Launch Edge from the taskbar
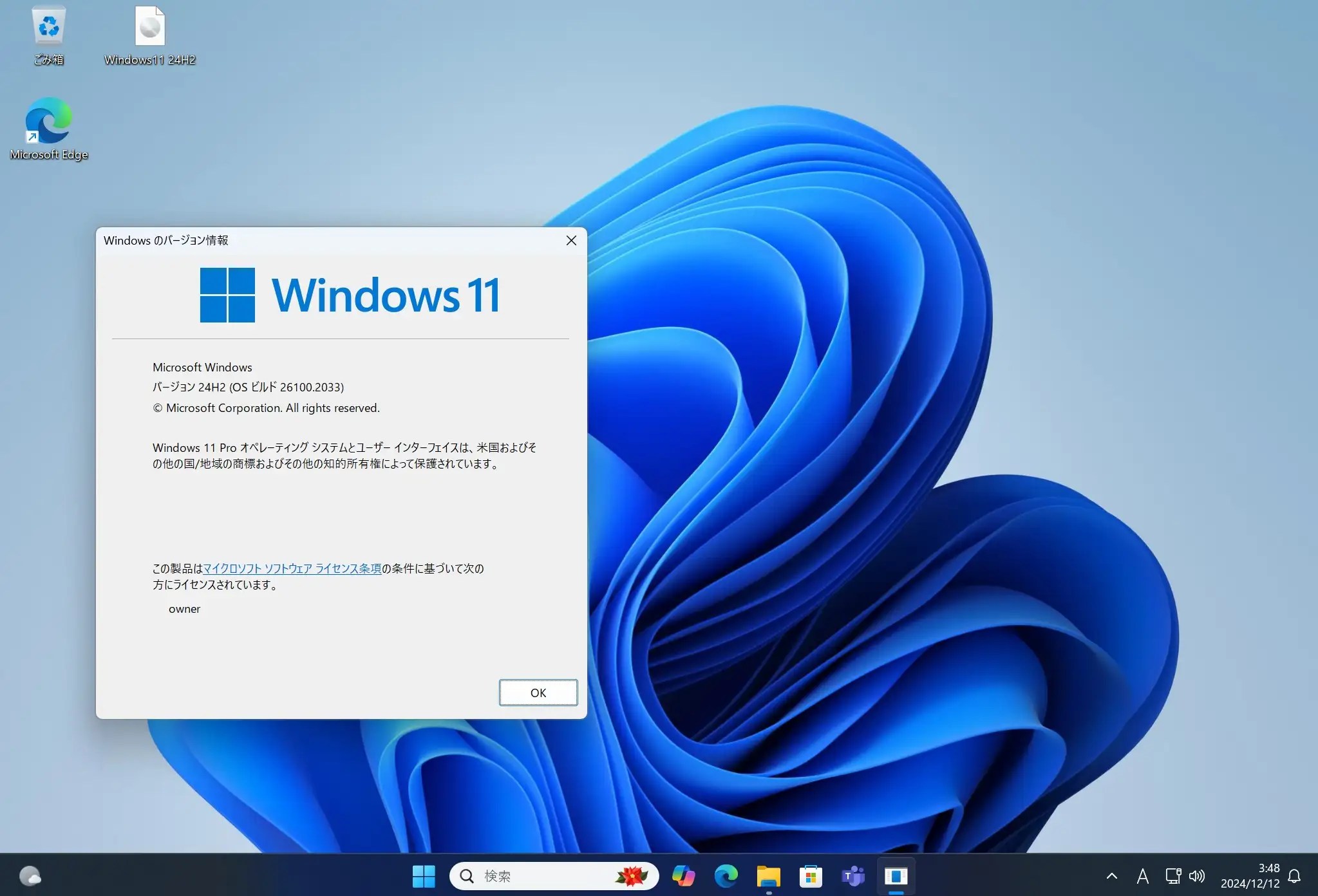This screenshot has width=1318, height=896. pyautogui.click(x=726, y=876)
